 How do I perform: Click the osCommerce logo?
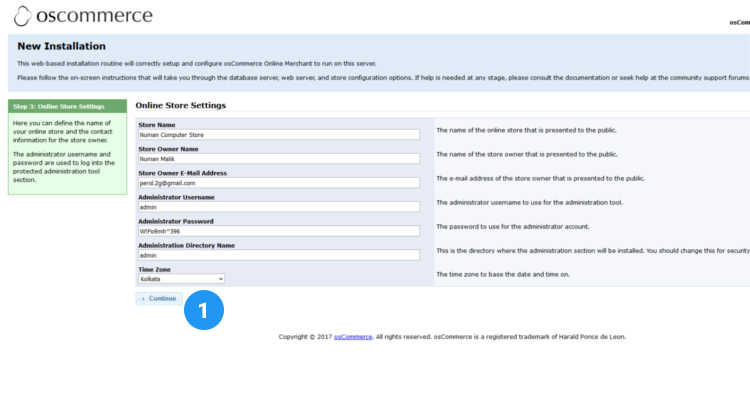click(83, 16)
